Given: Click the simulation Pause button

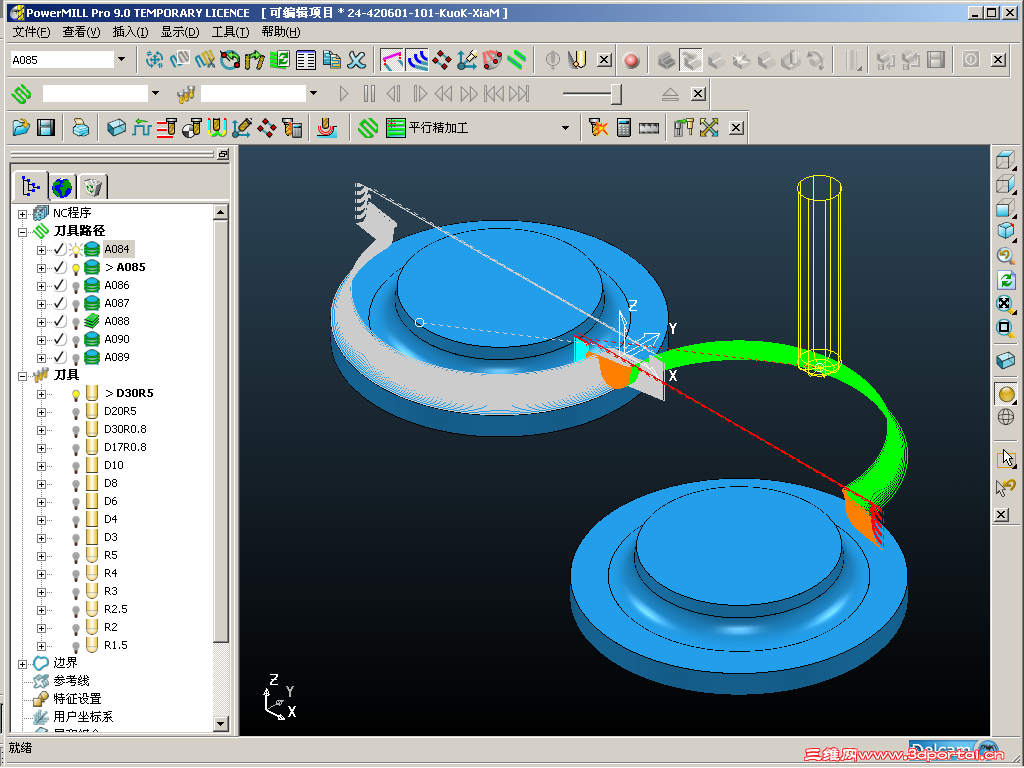Looking at the screenshot, I should coord(369,94).
